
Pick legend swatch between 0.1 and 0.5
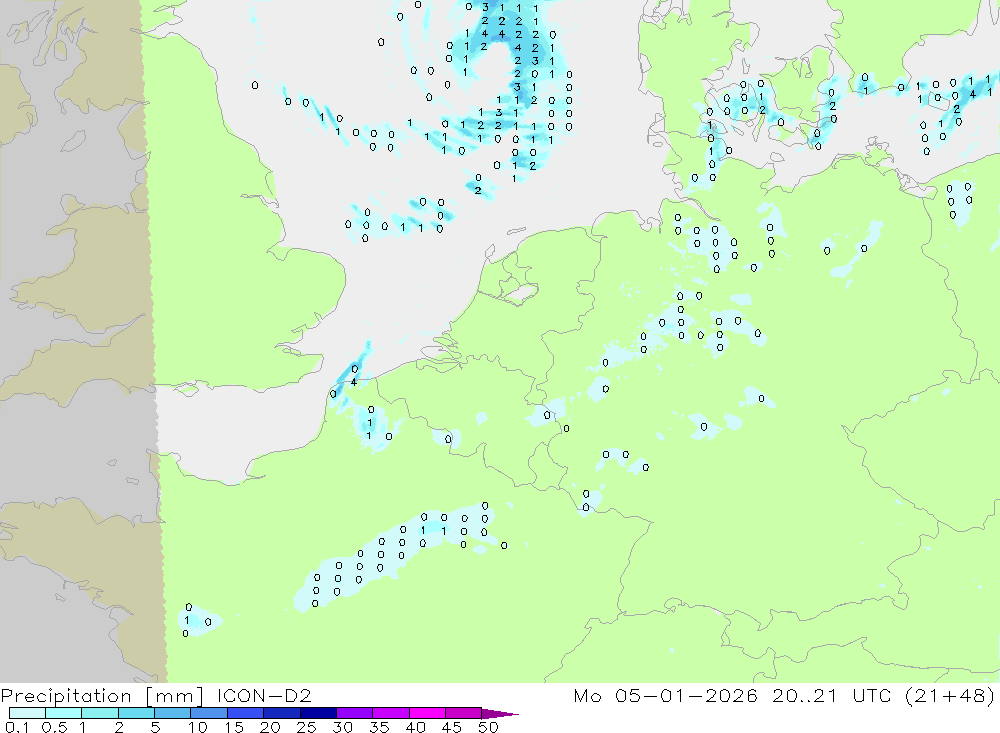pos(27,713)
